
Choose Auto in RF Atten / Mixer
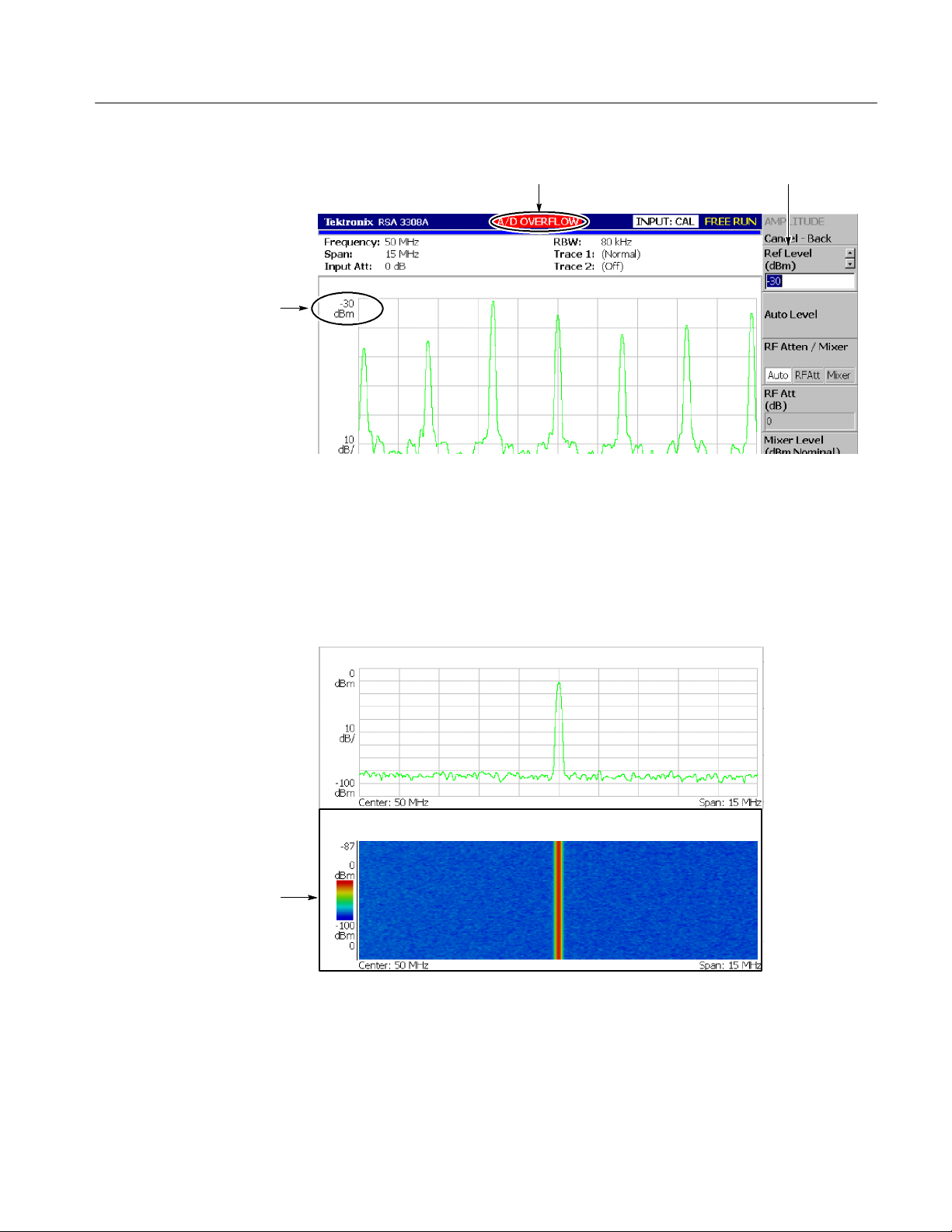pos(778,375)
